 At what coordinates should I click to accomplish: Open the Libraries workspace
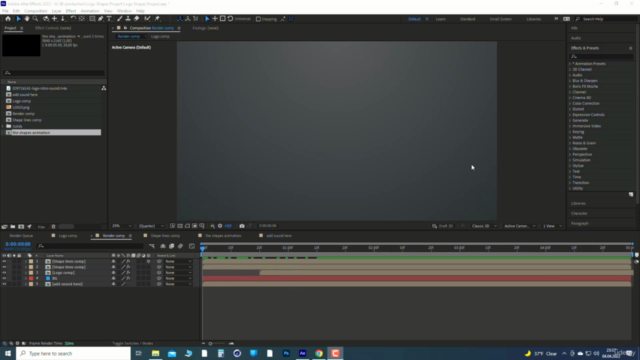[533, 19]
